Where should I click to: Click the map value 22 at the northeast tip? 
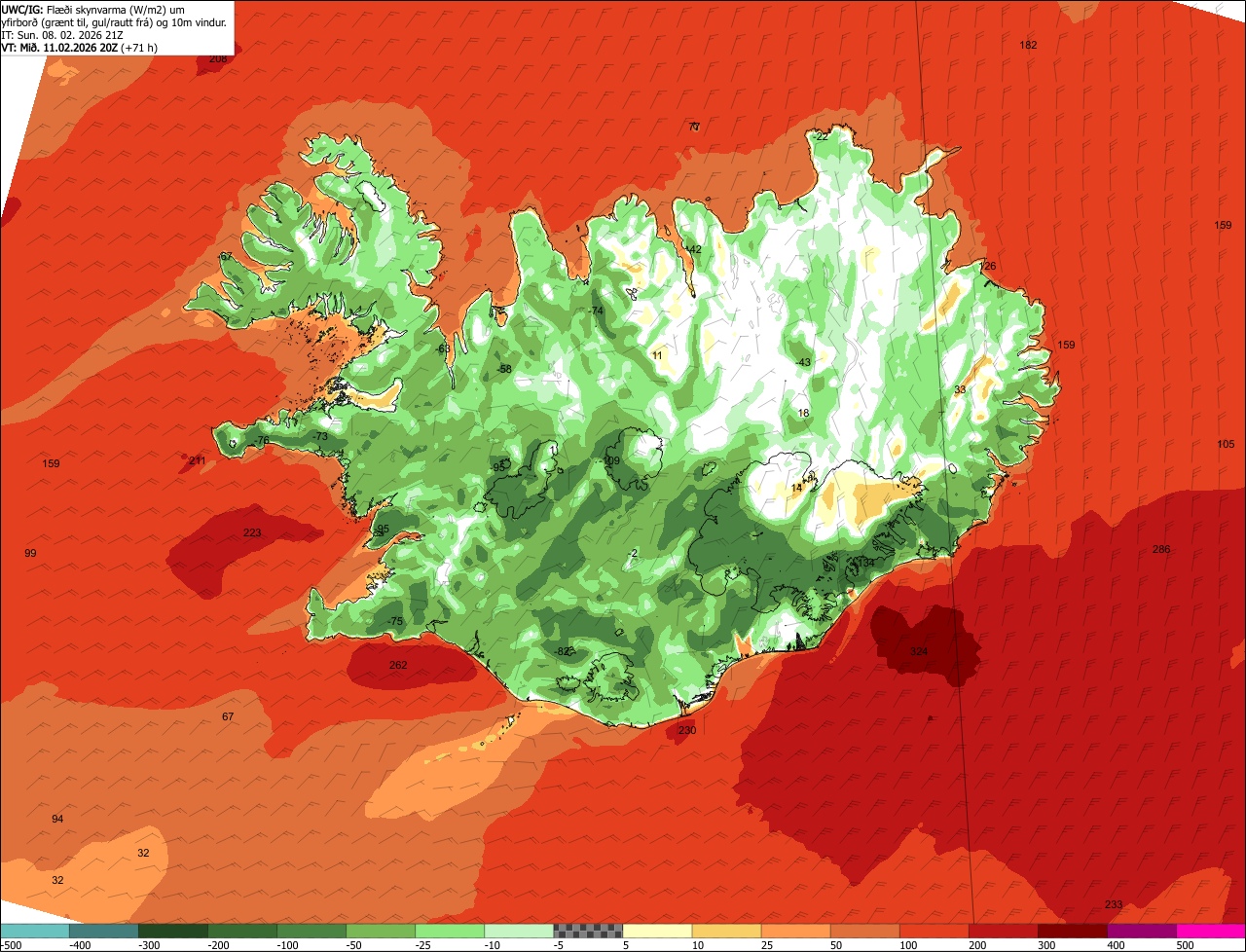[822, 137]
